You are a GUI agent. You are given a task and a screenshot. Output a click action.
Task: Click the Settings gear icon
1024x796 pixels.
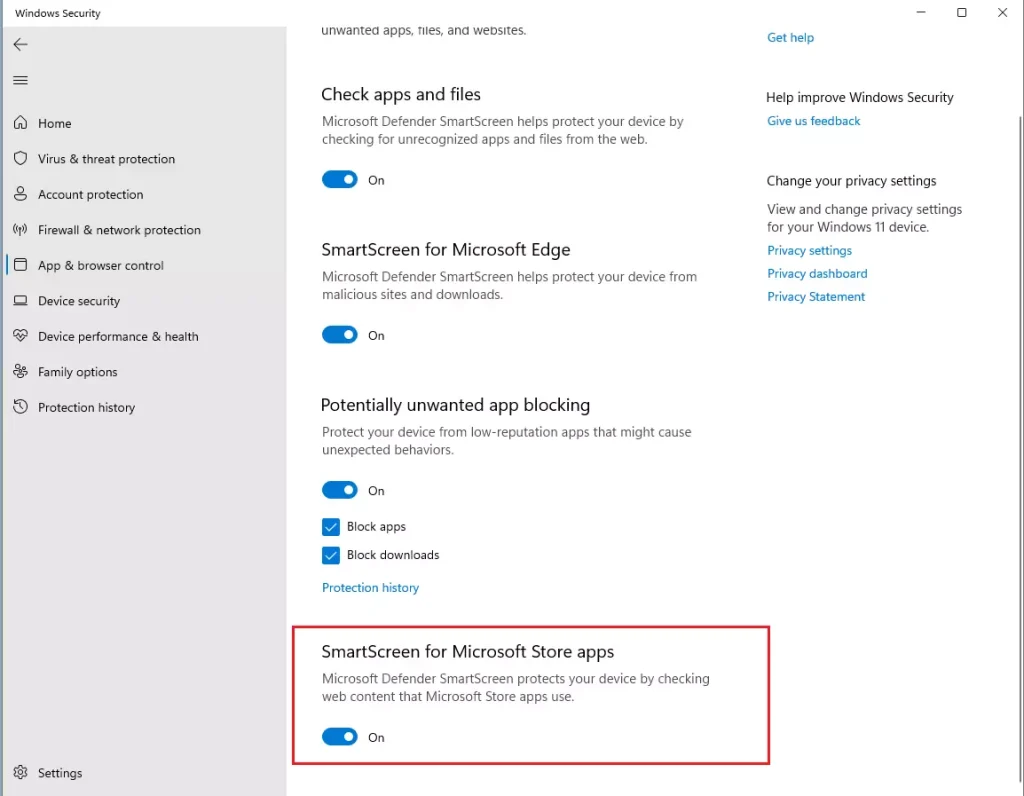(x=20, y=772)
